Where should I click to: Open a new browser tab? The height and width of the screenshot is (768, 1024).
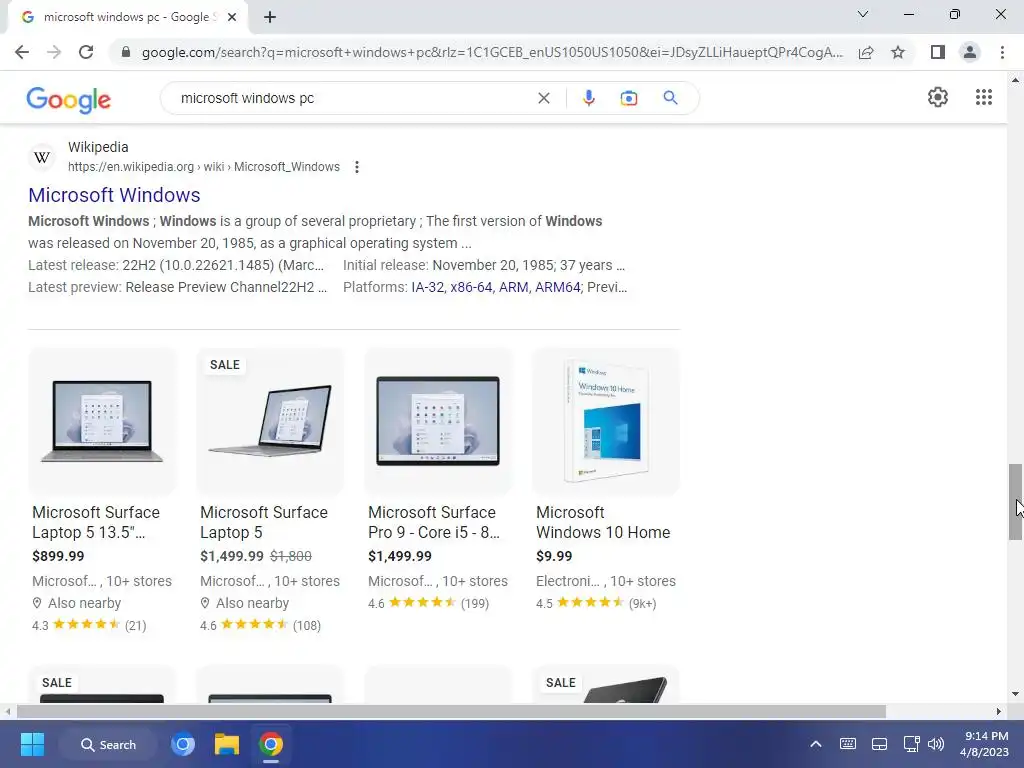pyautogui.click(x=270, y=18)
